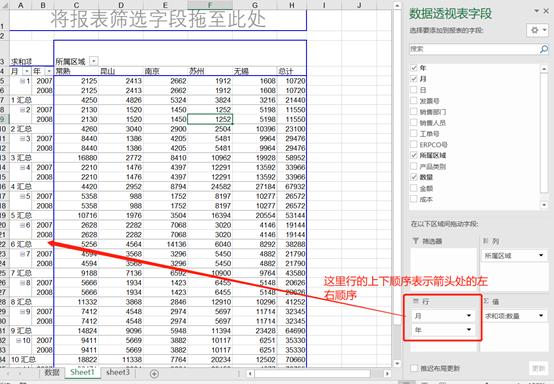Uncheck the 数量 field checkbox
The height and width of the screenshot is (384, 554).
pyautogui.click(x=414, y=177)
